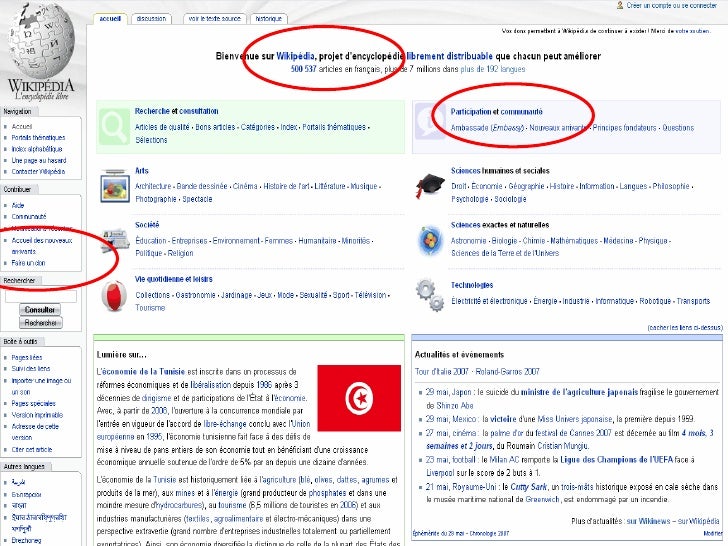
Task: Click cacher les liens ci-dessus
Action: [x=685, y=327]
